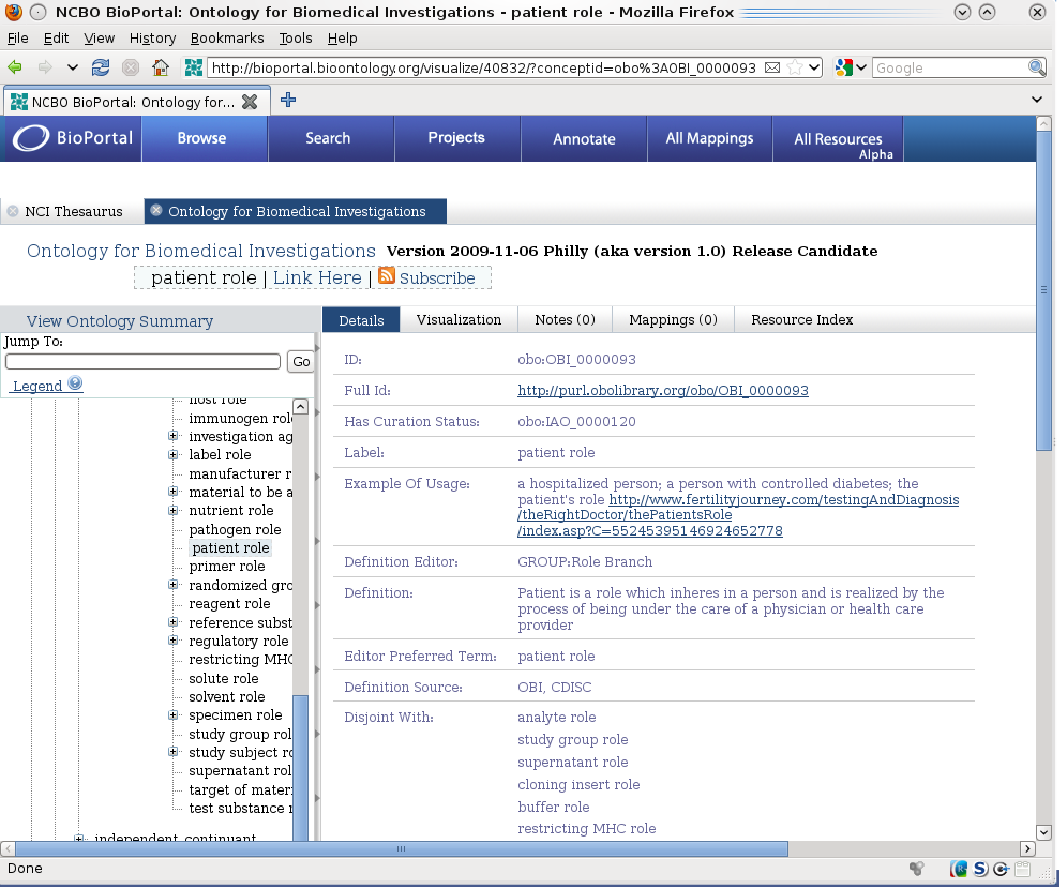Go to the Firefox home page icon

click(160, 68)
